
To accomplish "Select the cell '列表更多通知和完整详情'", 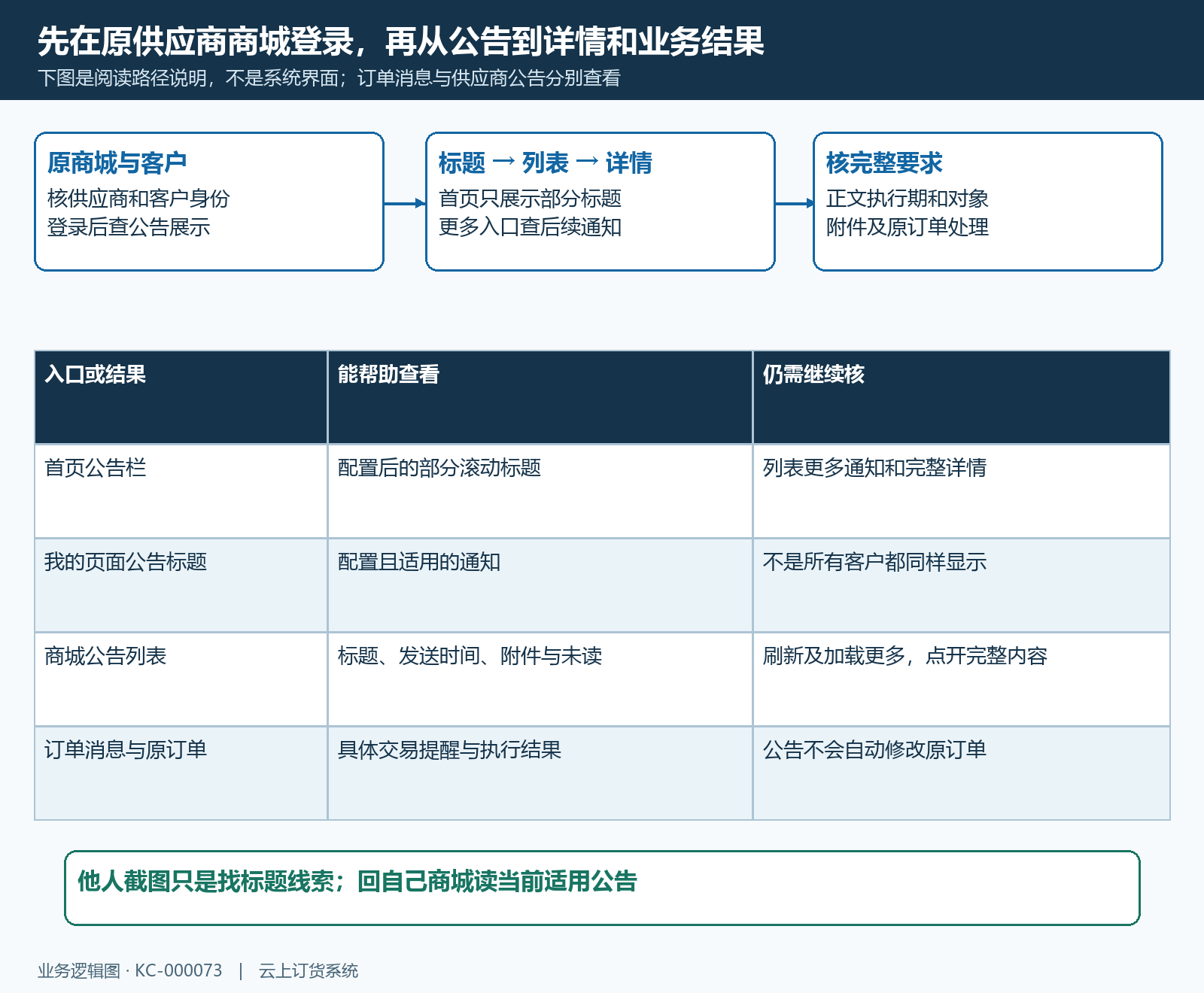I will [x=962, y=491].
